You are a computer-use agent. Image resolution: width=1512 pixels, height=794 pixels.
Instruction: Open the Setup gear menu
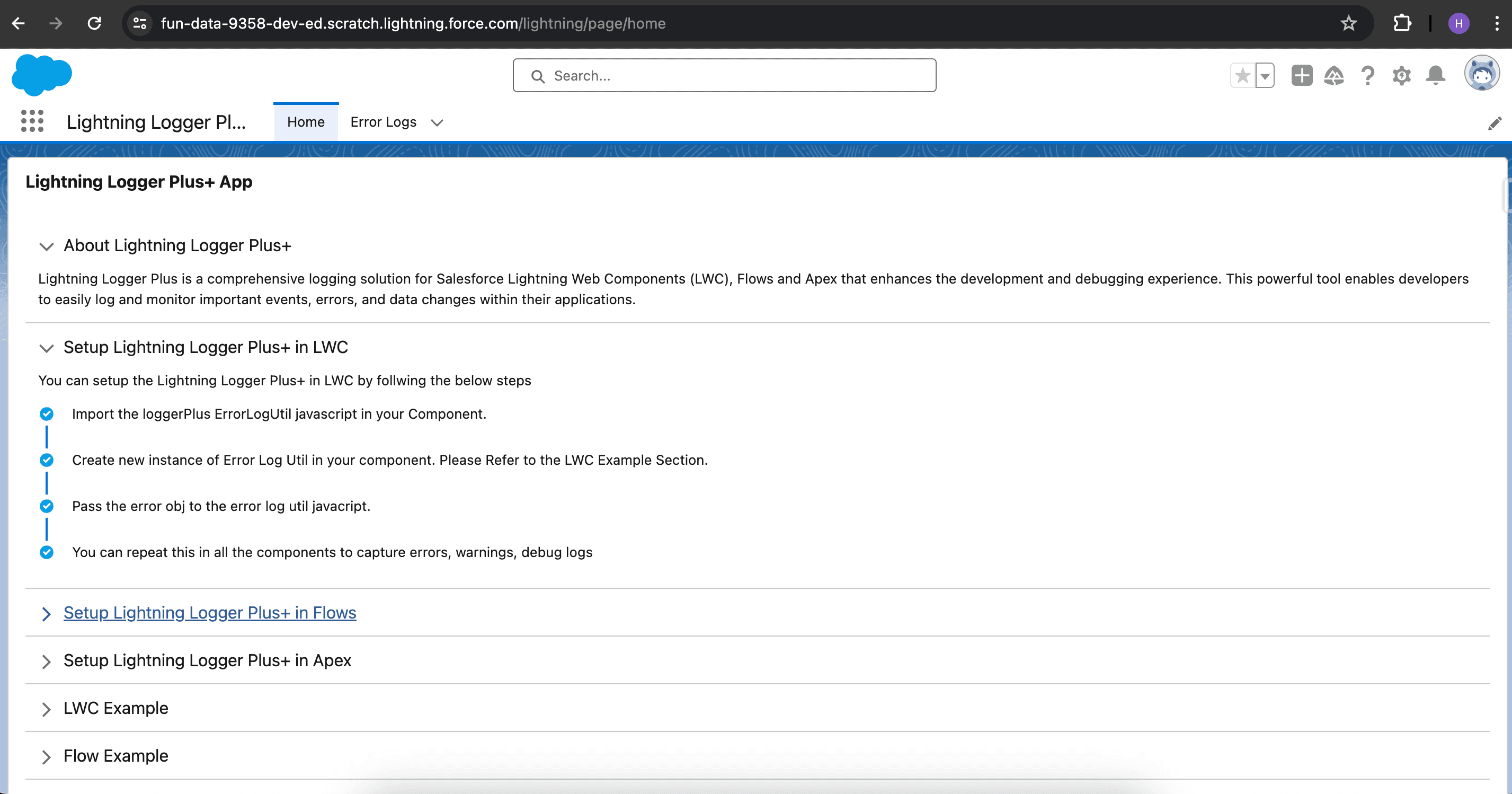[1402, 76]
